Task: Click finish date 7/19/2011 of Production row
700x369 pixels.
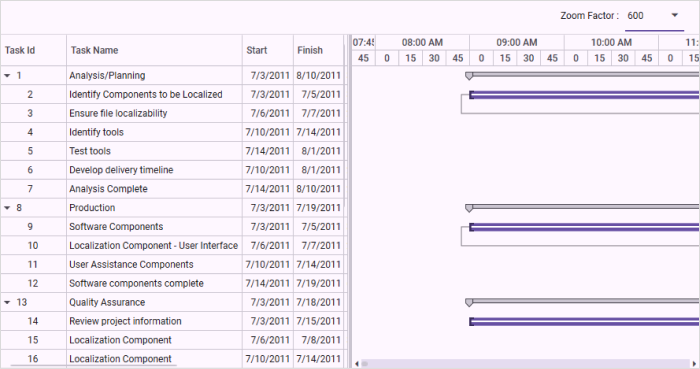Action: (x=318, y=208)
